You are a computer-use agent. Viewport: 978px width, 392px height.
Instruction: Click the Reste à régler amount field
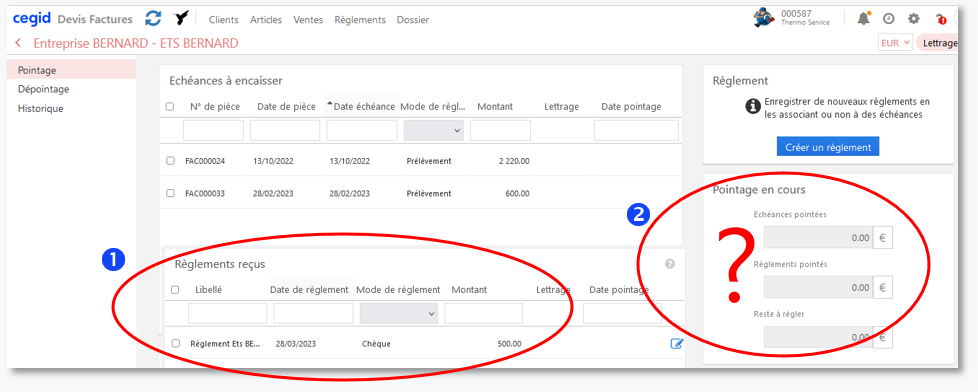click(818, 337)
